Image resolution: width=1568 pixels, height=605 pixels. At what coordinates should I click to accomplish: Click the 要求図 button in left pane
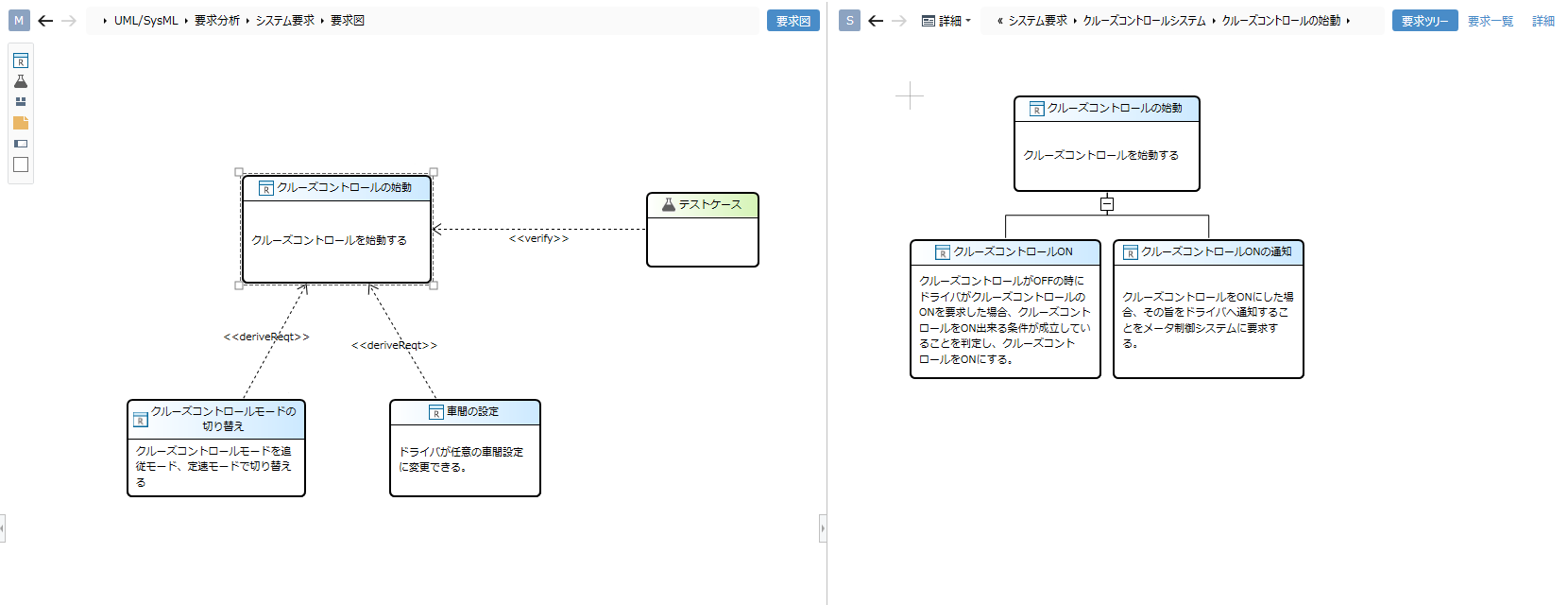(793, 21)
